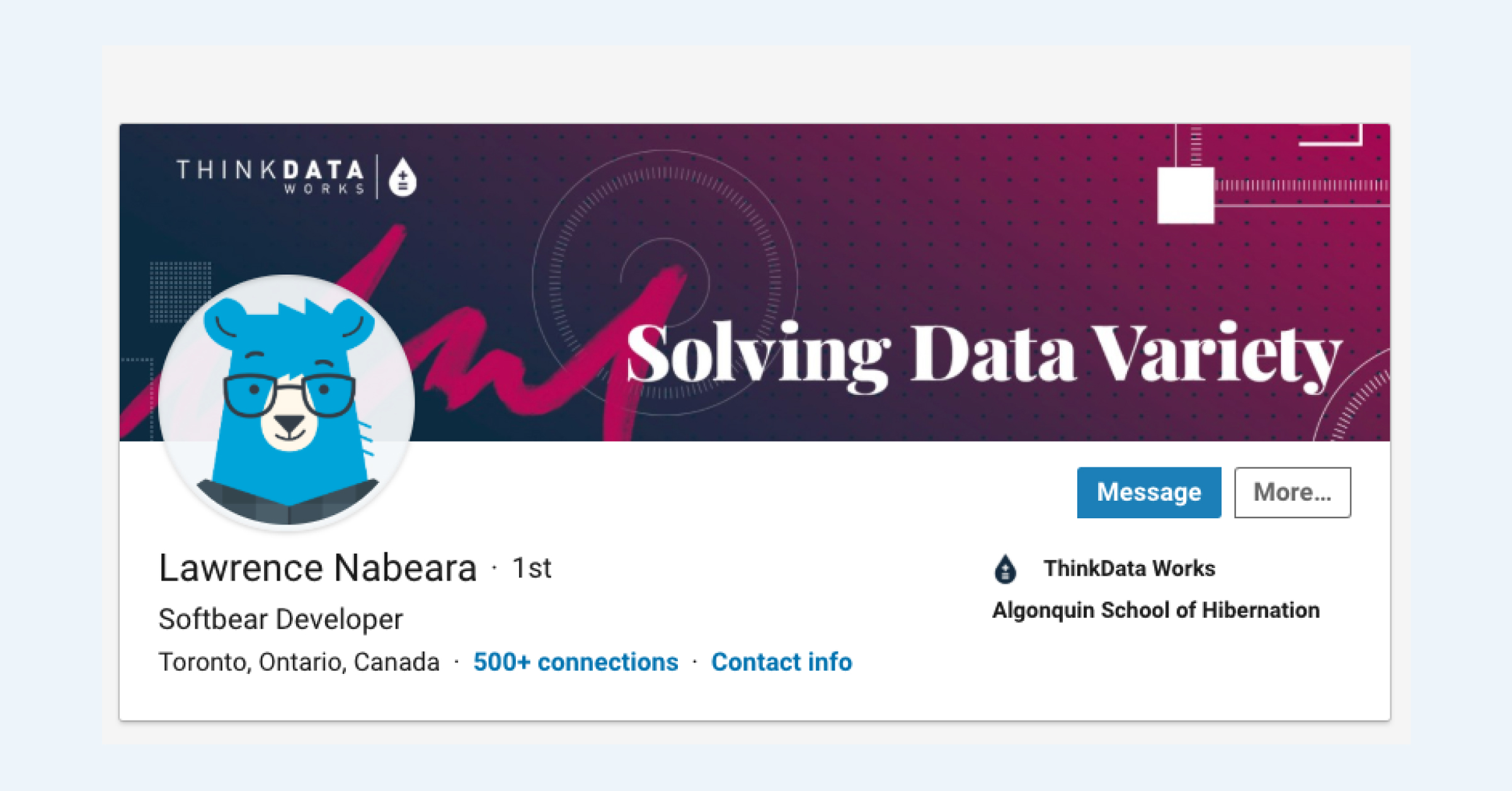Open the Contact info link

[x=781, y=662]
